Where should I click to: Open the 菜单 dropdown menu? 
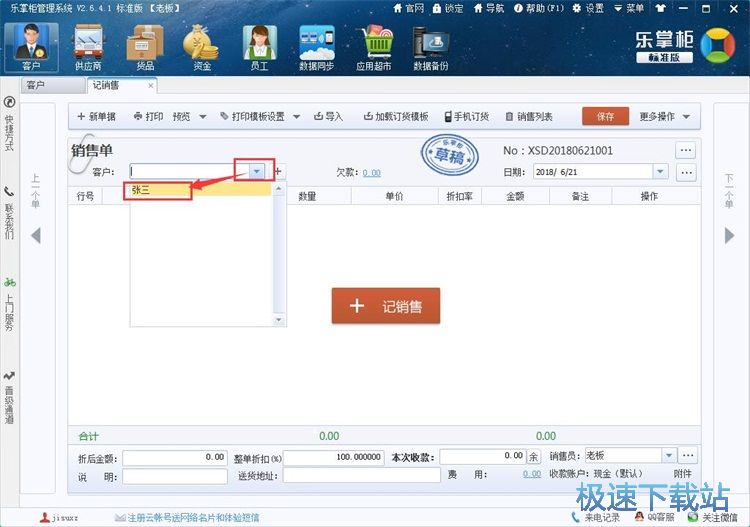(629, 8)
